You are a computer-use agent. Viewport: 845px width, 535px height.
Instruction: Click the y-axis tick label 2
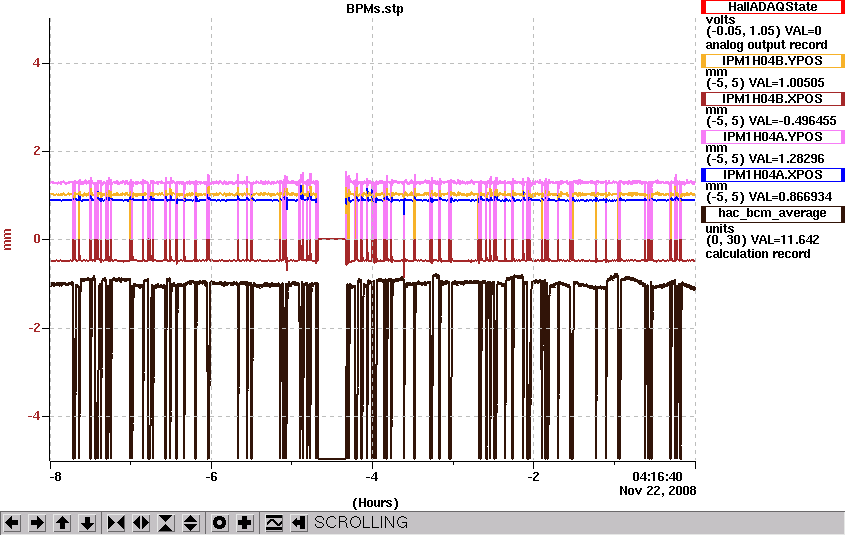pos(36,151)
